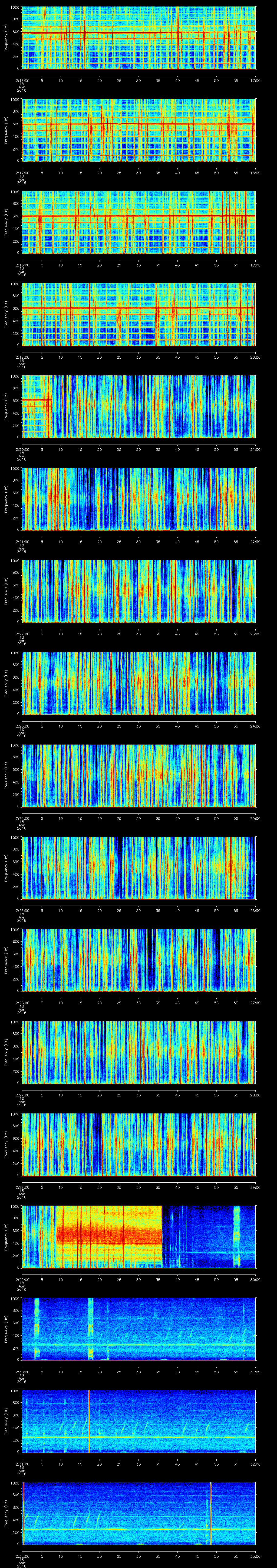Screen dimensions: 277x1568
Task: Click the "32:00" end time label
Action: [256, 1464]
